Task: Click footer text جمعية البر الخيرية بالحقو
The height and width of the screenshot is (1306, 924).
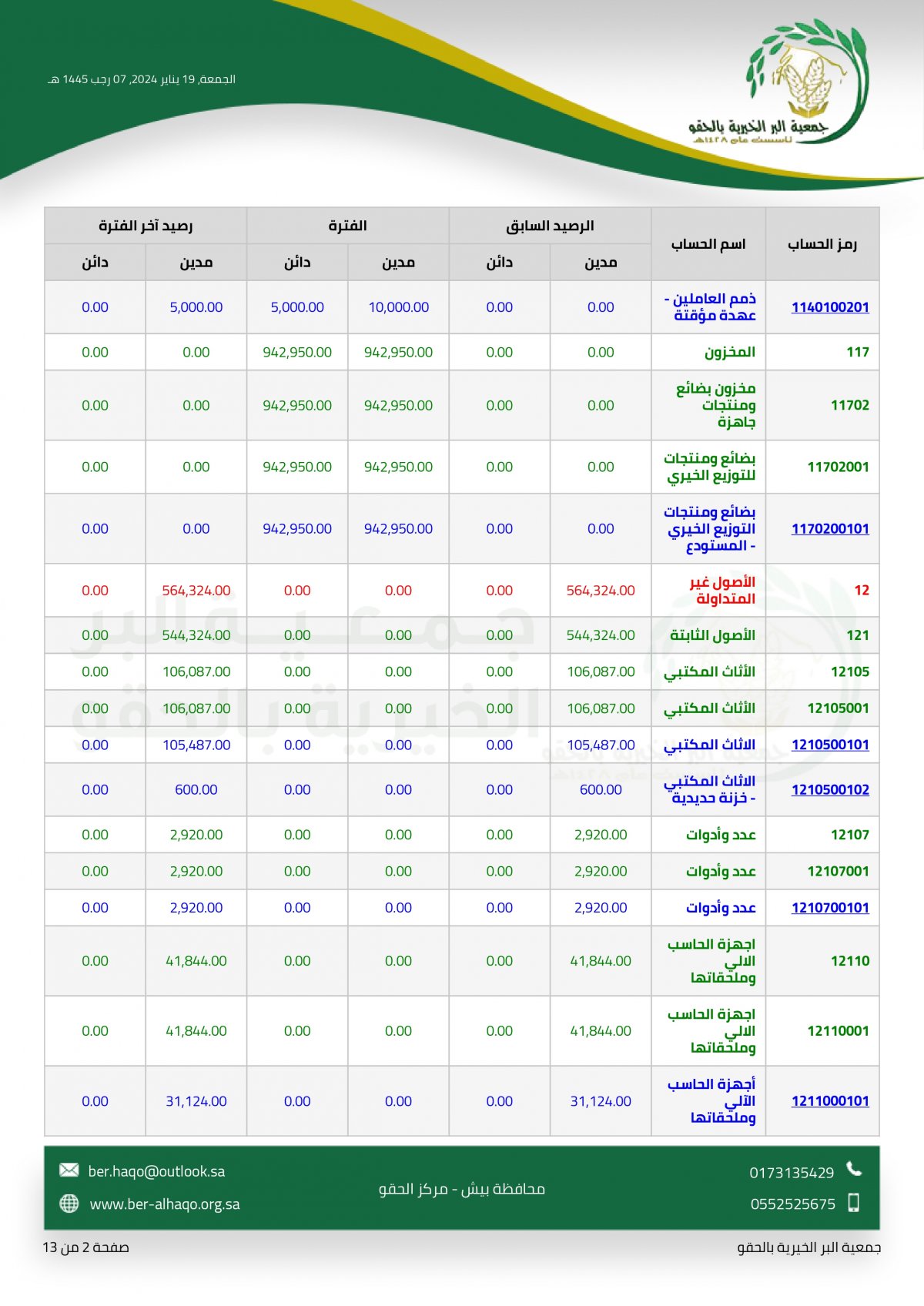Action: tap(808, 1247)
